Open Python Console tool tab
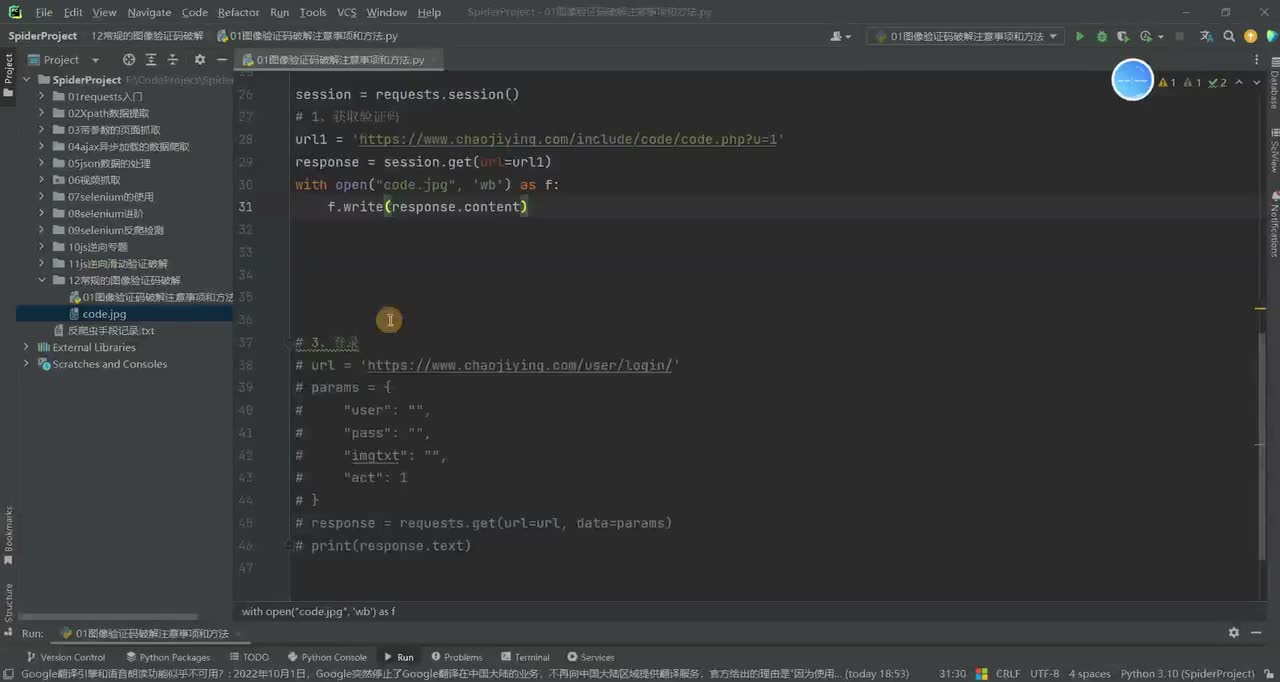The height and width of the screenshot is (682, 1280). coord(326,657)
